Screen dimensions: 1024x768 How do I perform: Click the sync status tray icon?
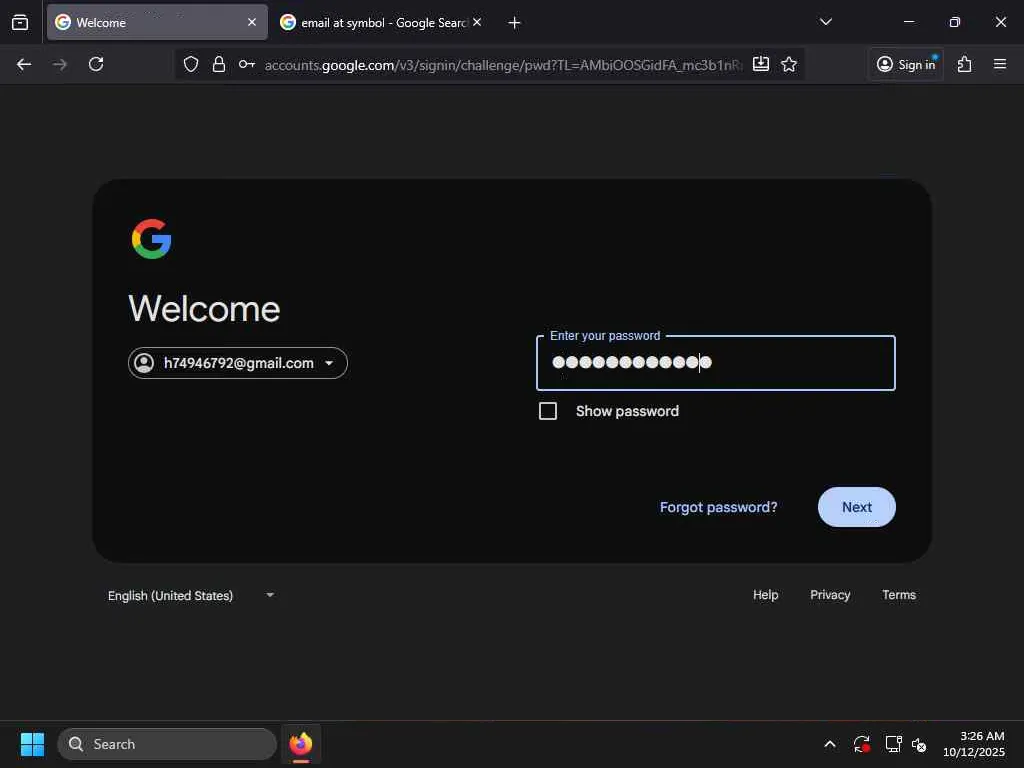861,744
